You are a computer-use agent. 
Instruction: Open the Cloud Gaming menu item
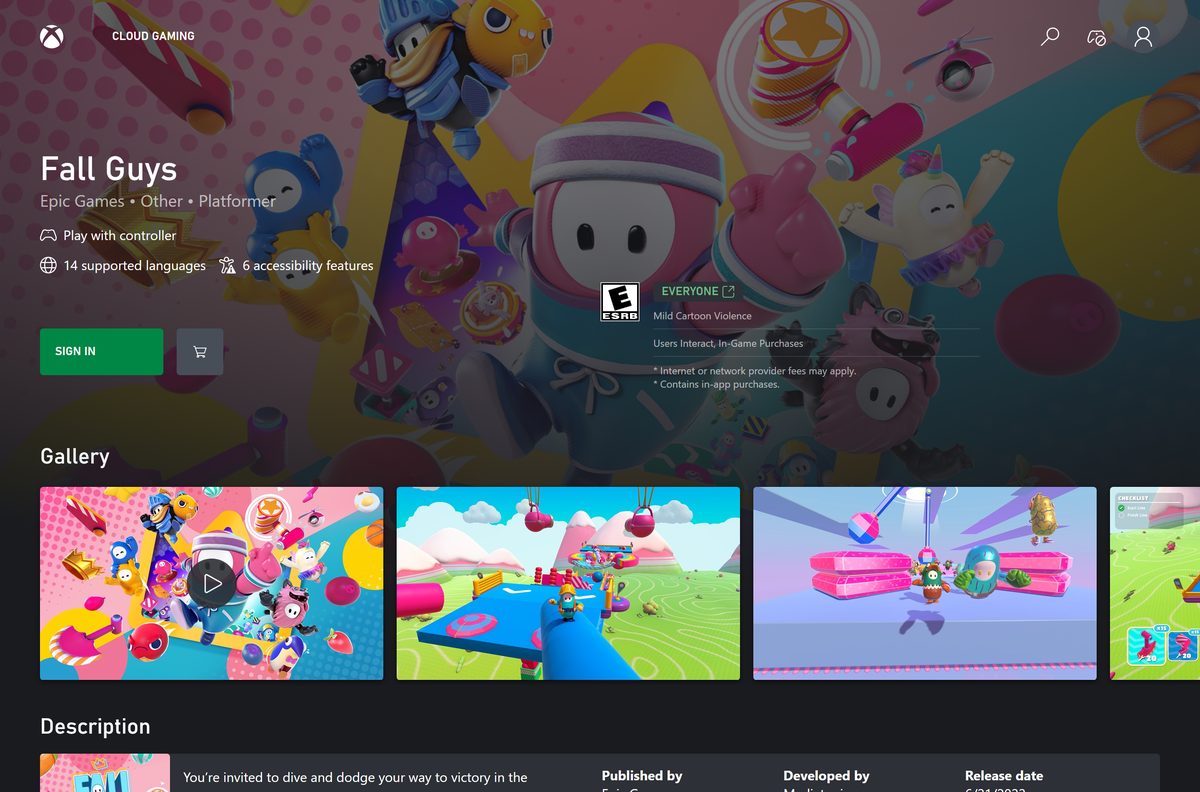(153, 36)
